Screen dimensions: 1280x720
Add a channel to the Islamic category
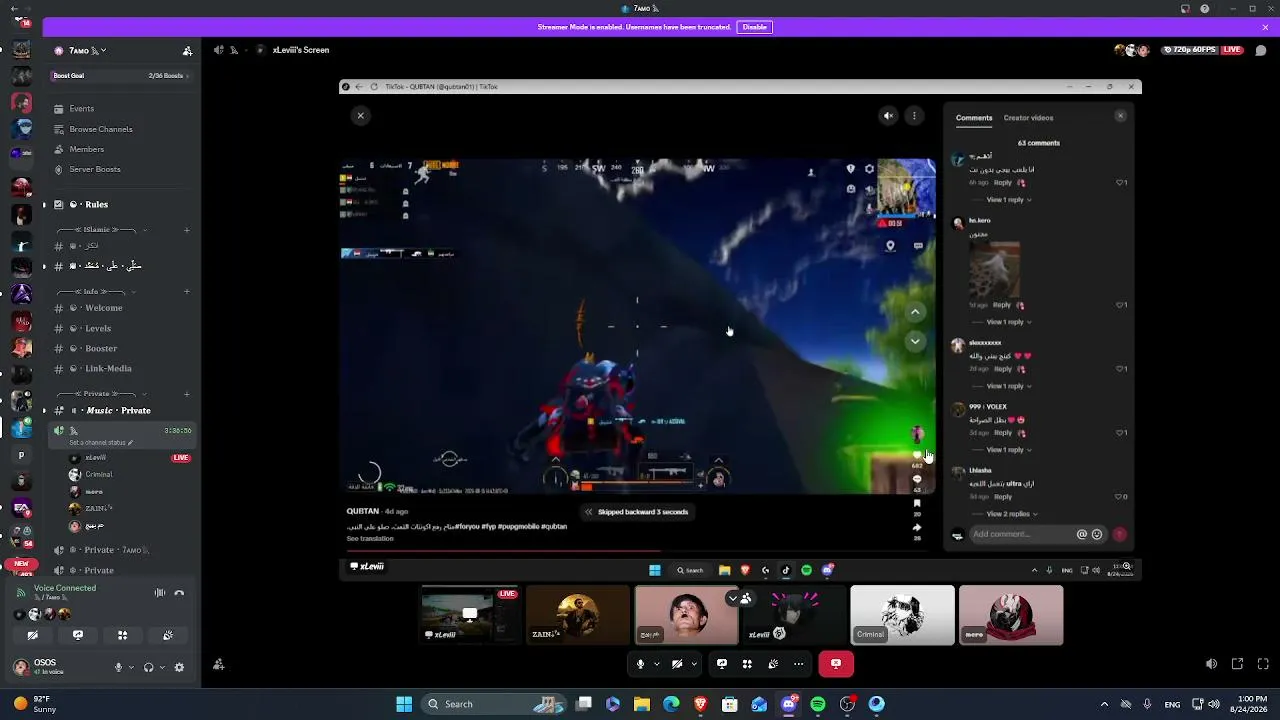(187, 230)
